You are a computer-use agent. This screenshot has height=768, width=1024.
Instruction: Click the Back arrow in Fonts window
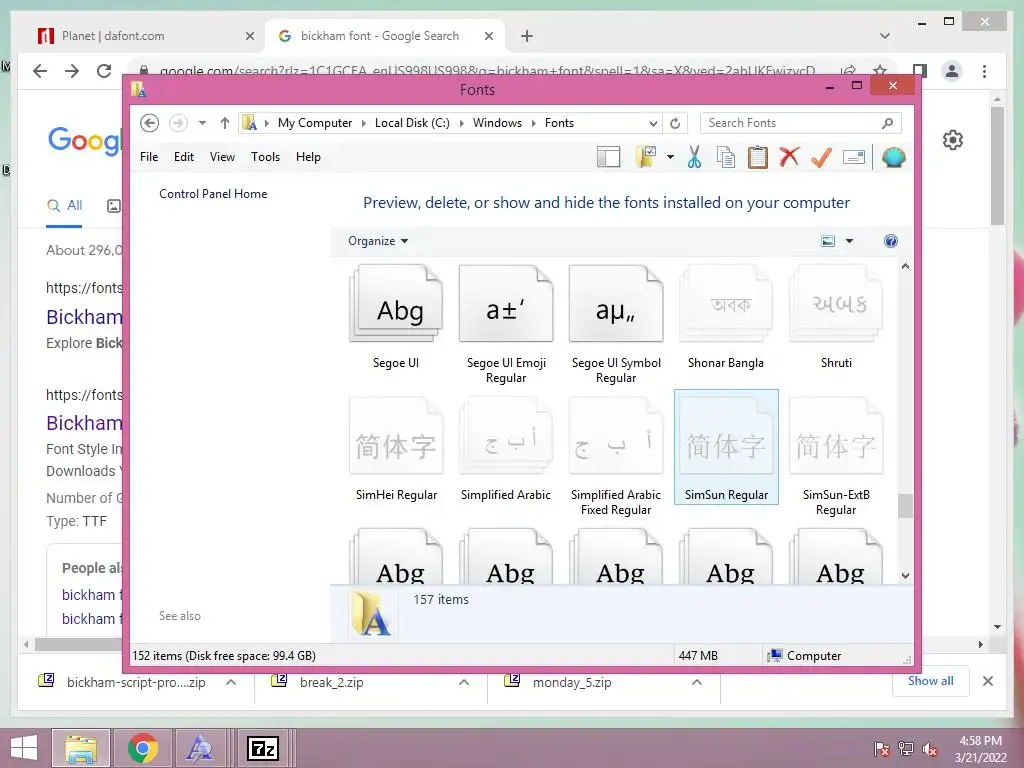[150, 123]
